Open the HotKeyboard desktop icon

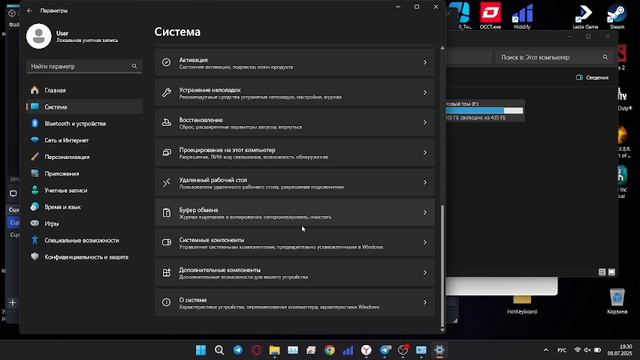[522, 304]
